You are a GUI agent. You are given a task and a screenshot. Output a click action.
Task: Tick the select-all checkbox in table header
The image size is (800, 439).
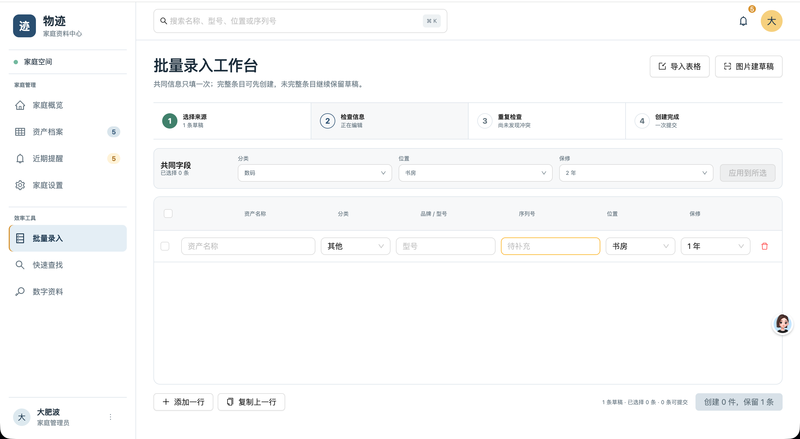(x=168, y=213)
